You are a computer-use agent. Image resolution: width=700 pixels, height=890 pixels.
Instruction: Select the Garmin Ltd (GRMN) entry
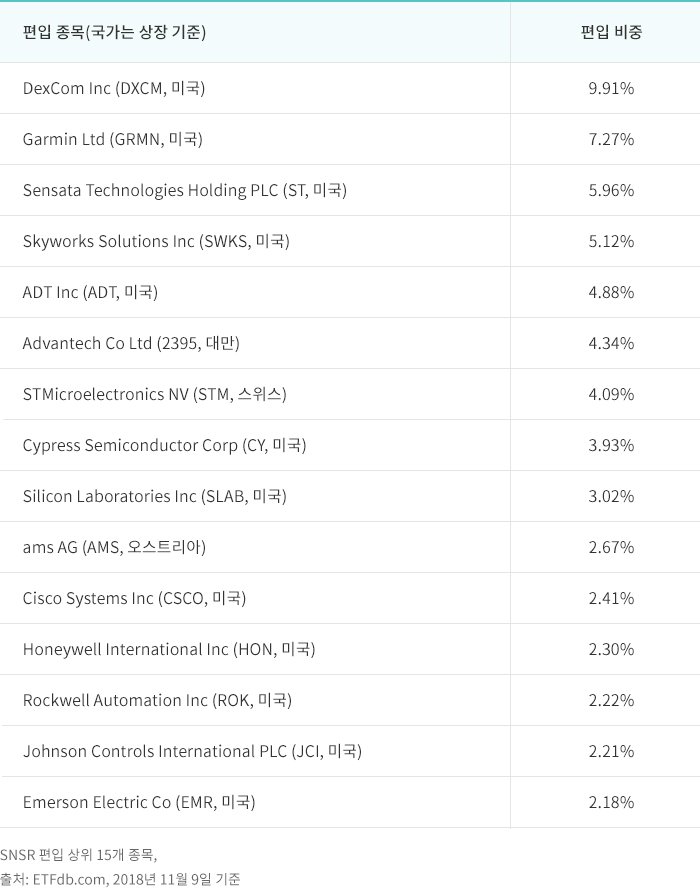113,139
